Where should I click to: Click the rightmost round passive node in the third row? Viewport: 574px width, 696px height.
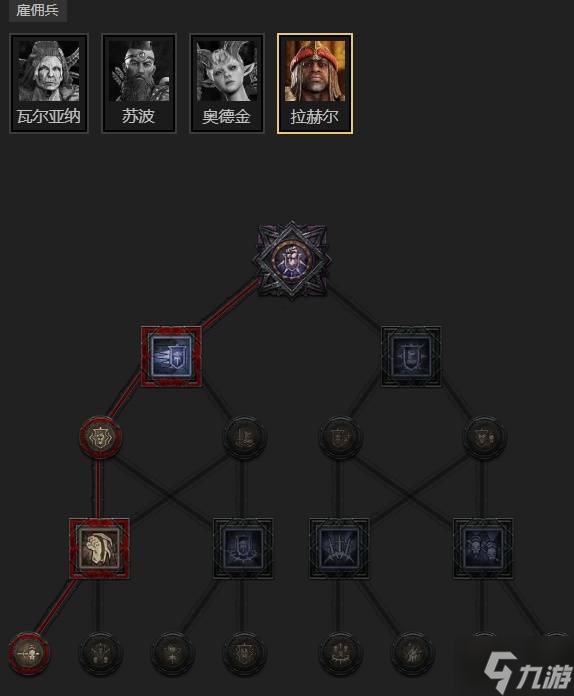[484, 437]
